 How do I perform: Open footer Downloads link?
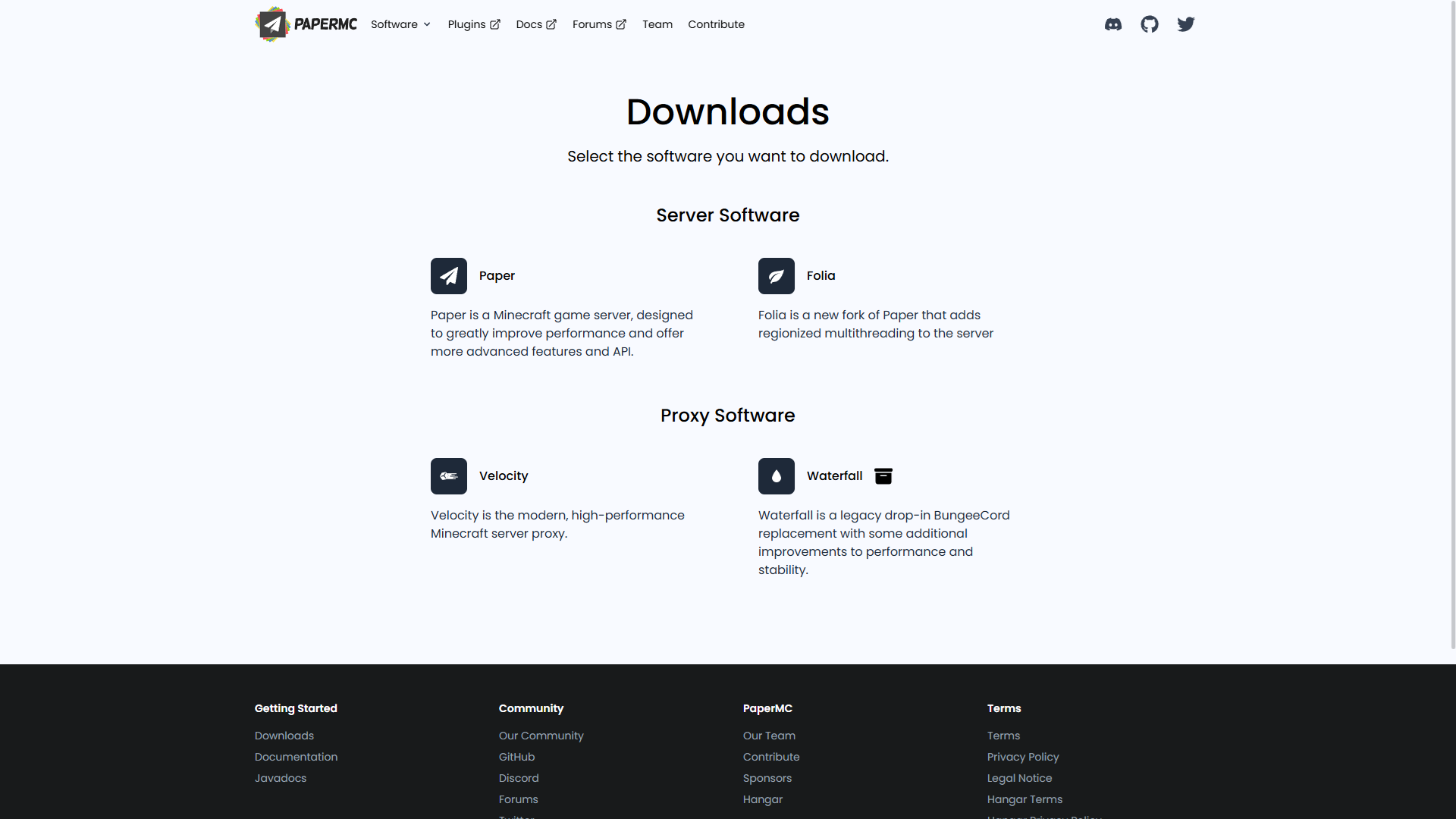pyautogui.click(x=284, y=736)
